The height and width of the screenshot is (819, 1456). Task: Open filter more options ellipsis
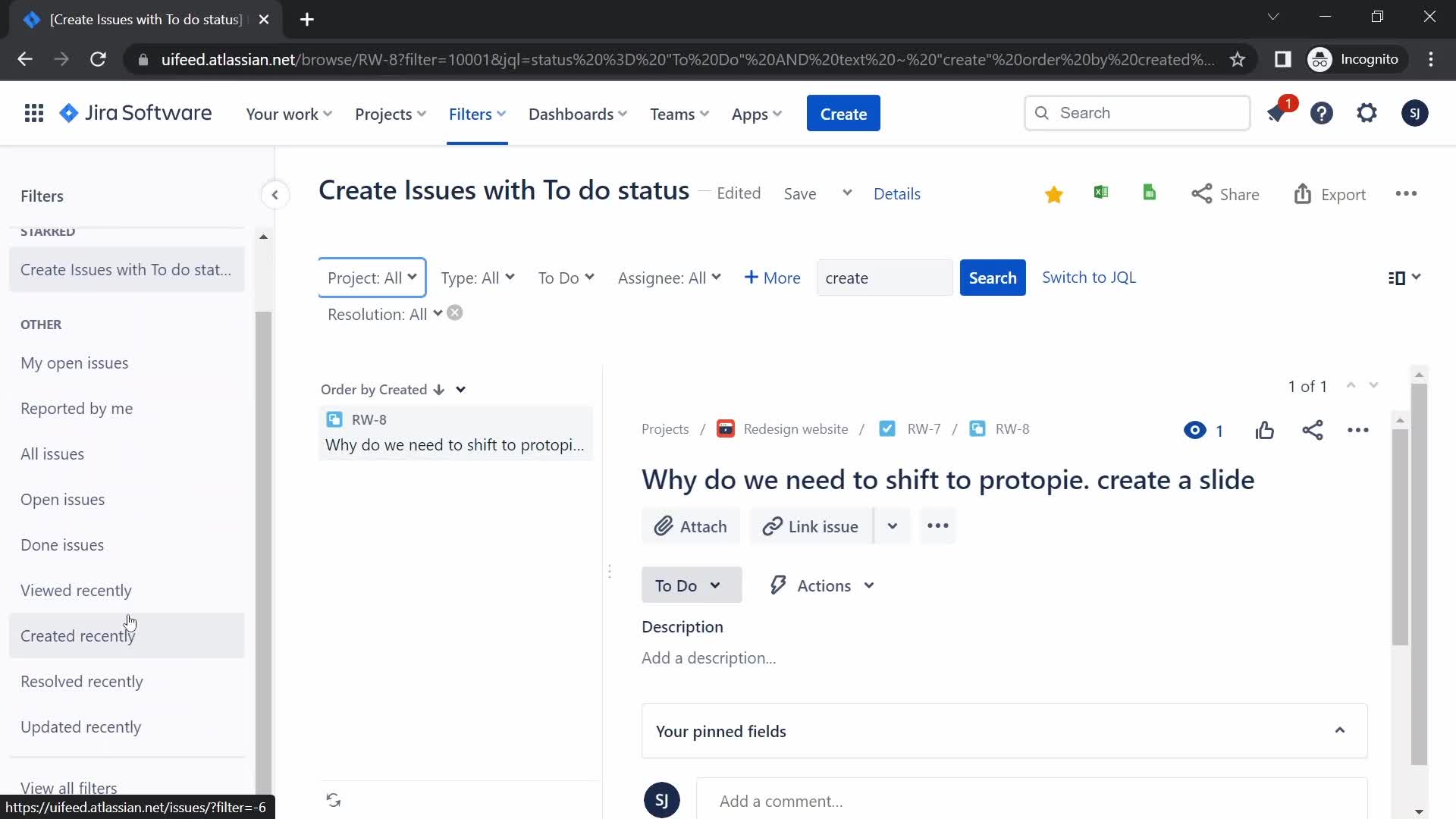pos(1406,194)
